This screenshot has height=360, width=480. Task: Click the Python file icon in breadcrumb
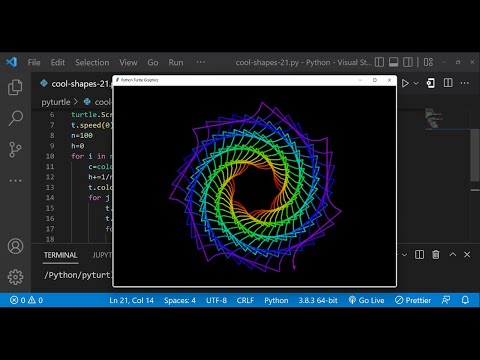[x=87, y=102]
